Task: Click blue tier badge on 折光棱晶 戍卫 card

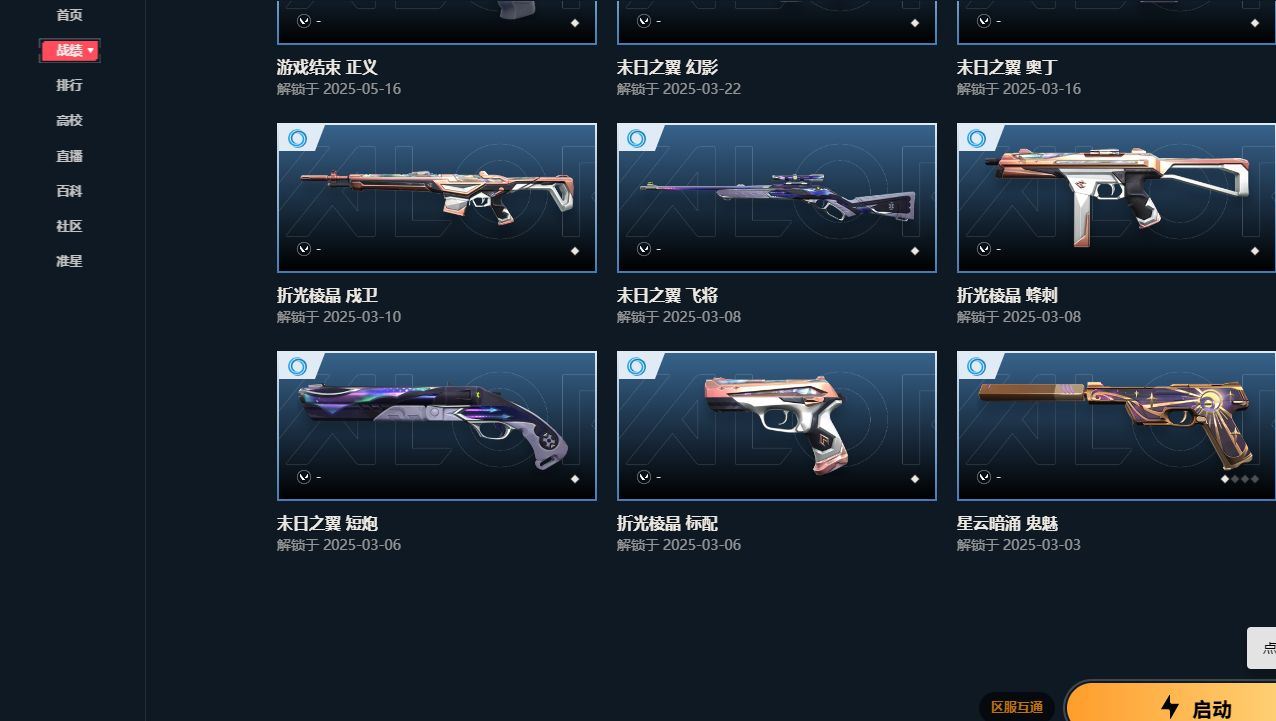Action: coord(297,138)
